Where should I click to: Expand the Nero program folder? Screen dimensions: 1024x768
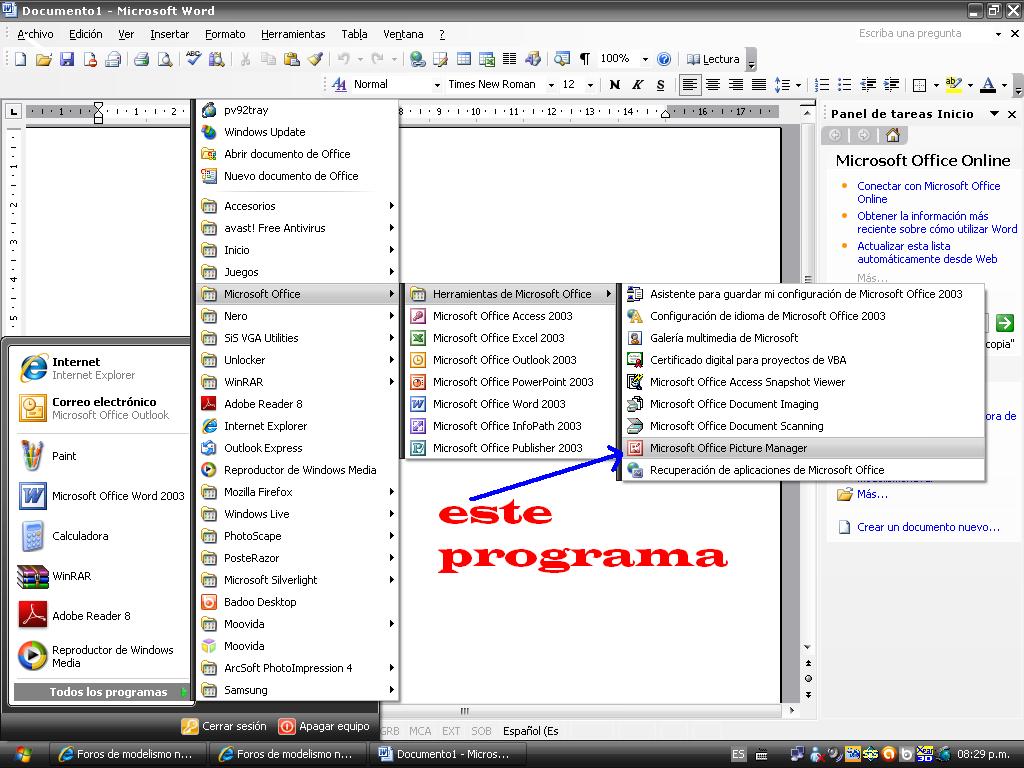[298, 316]
